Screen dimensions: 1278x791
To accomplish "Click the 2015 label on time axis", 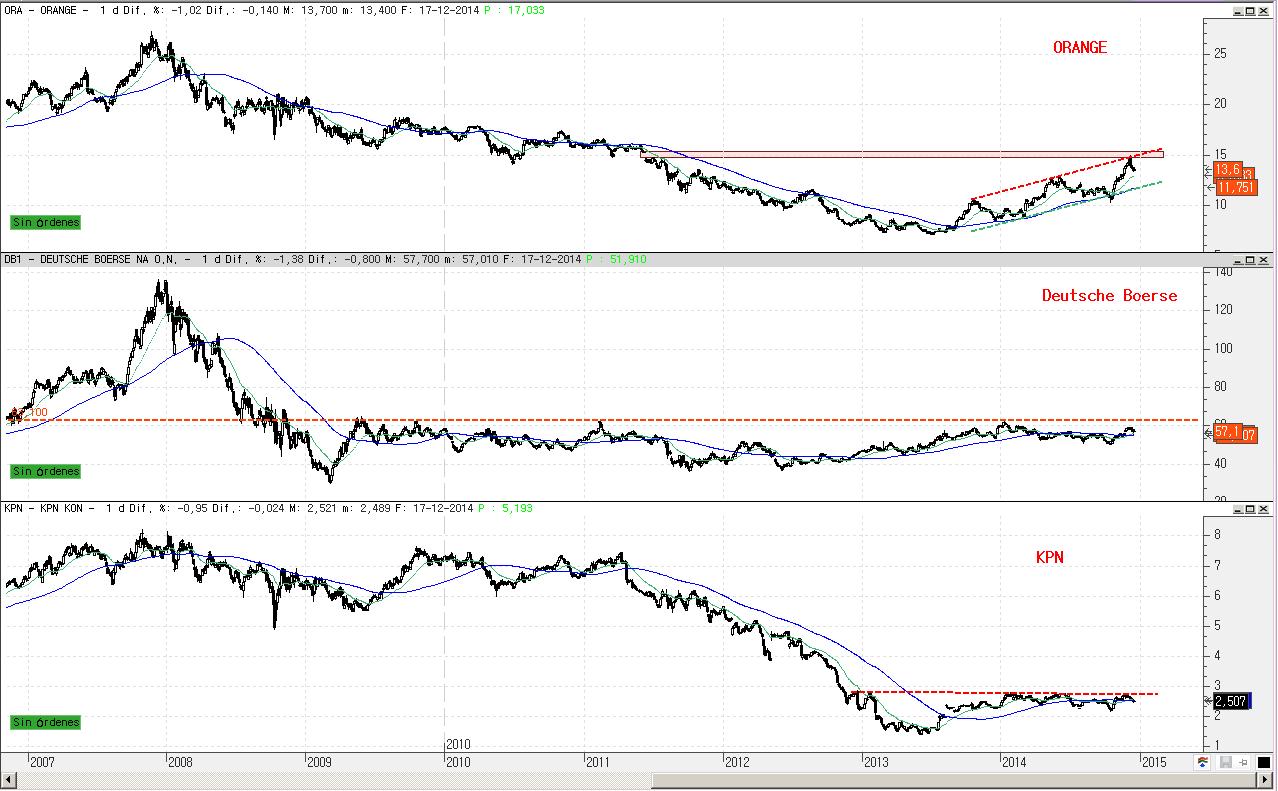I will click(x=1155, y=762).
